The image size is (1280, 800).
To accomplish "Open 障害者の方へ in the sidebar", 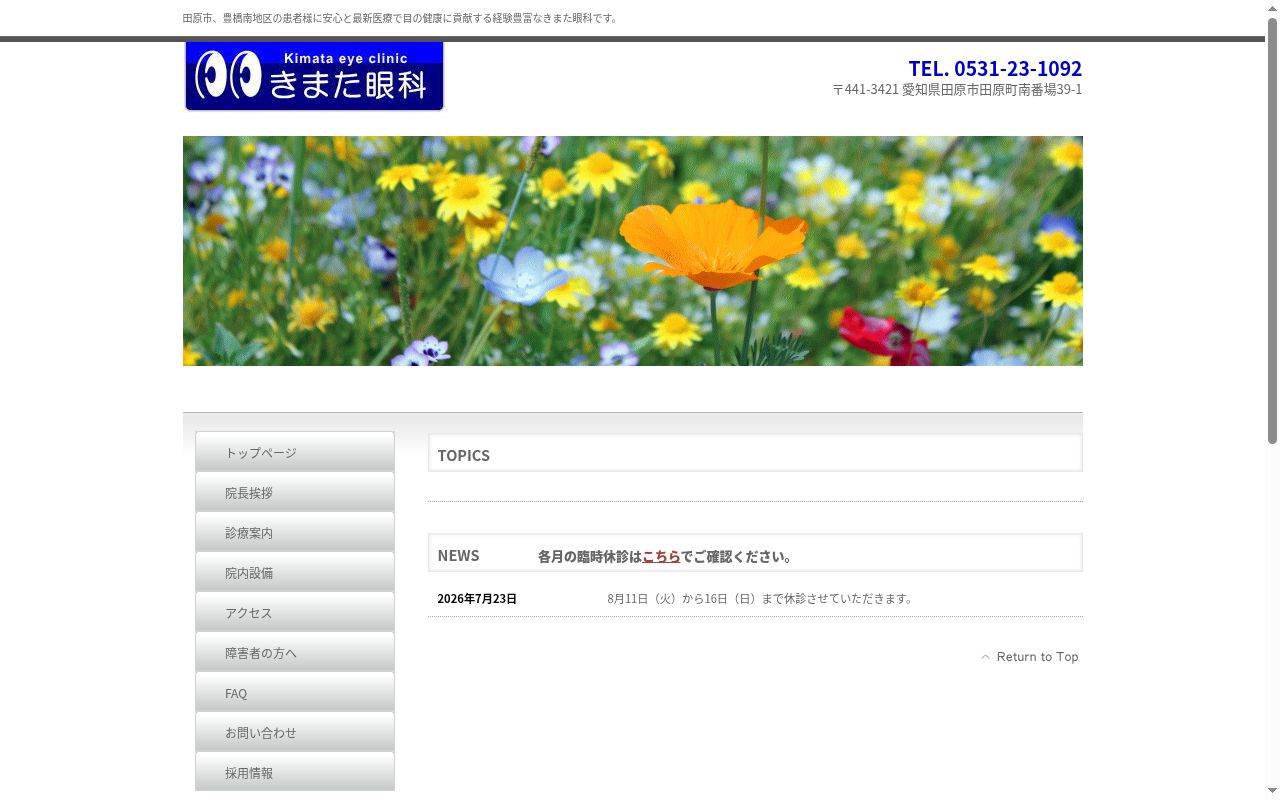I will (x=295, y=652).
